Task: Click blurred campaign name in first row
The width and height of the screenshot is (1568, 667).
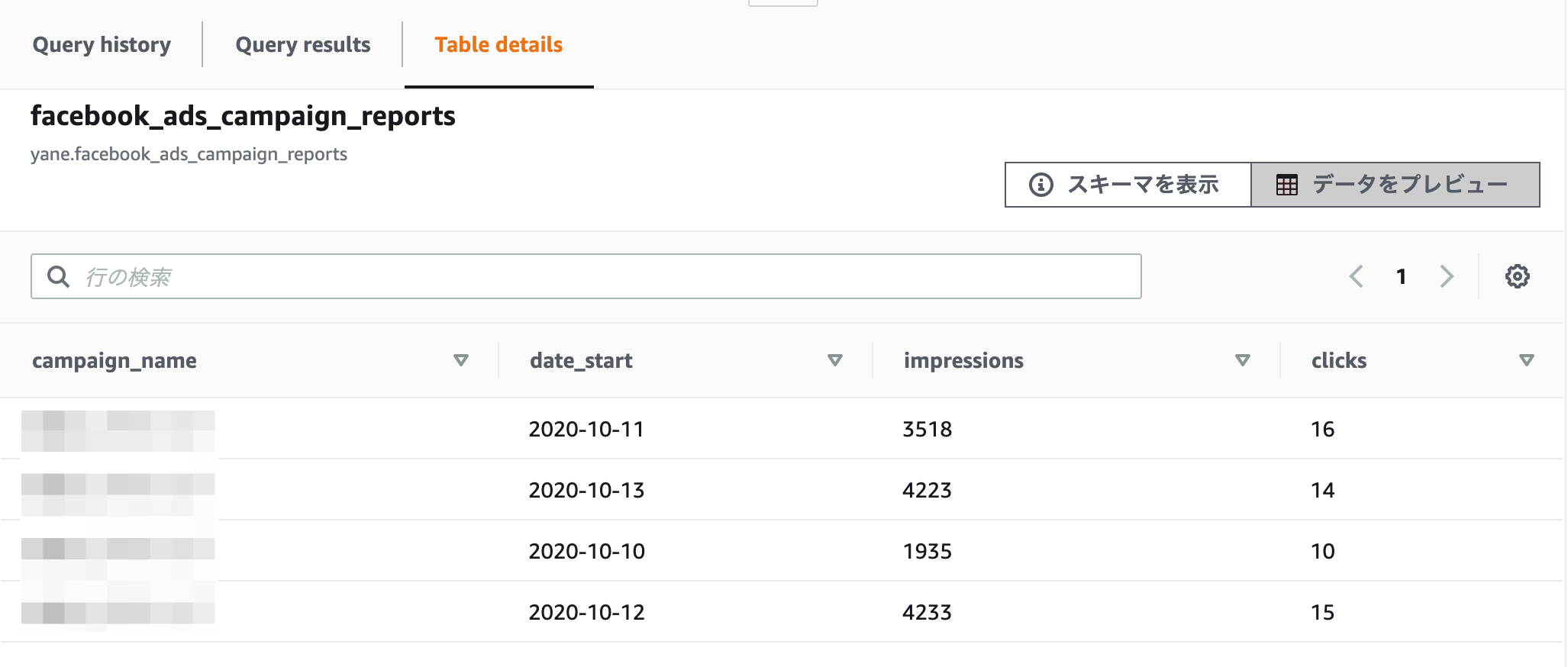Action: (x=118, y=430)
